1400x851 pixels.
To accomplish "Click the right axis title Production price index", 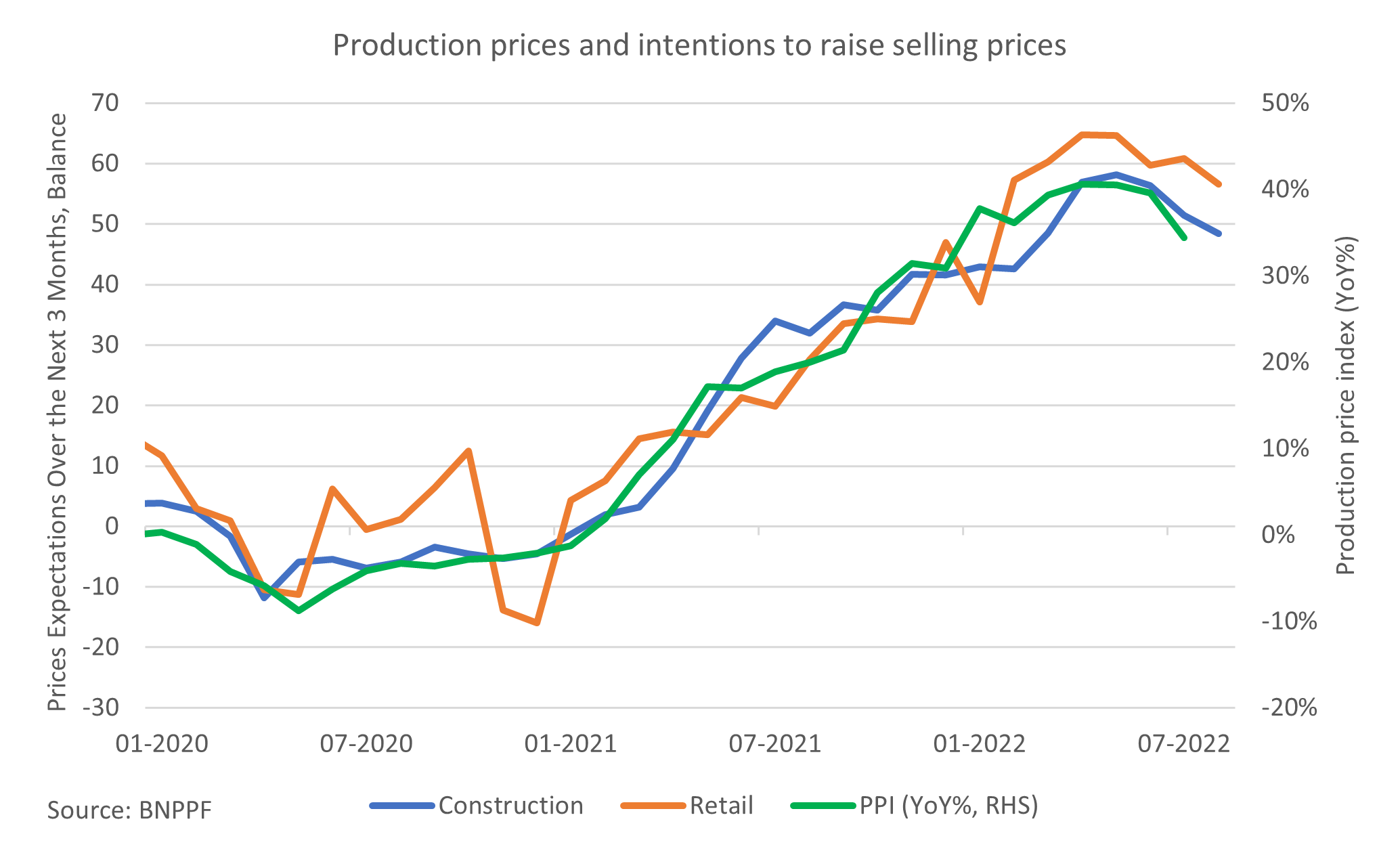I will click(x=1347, y=406).
